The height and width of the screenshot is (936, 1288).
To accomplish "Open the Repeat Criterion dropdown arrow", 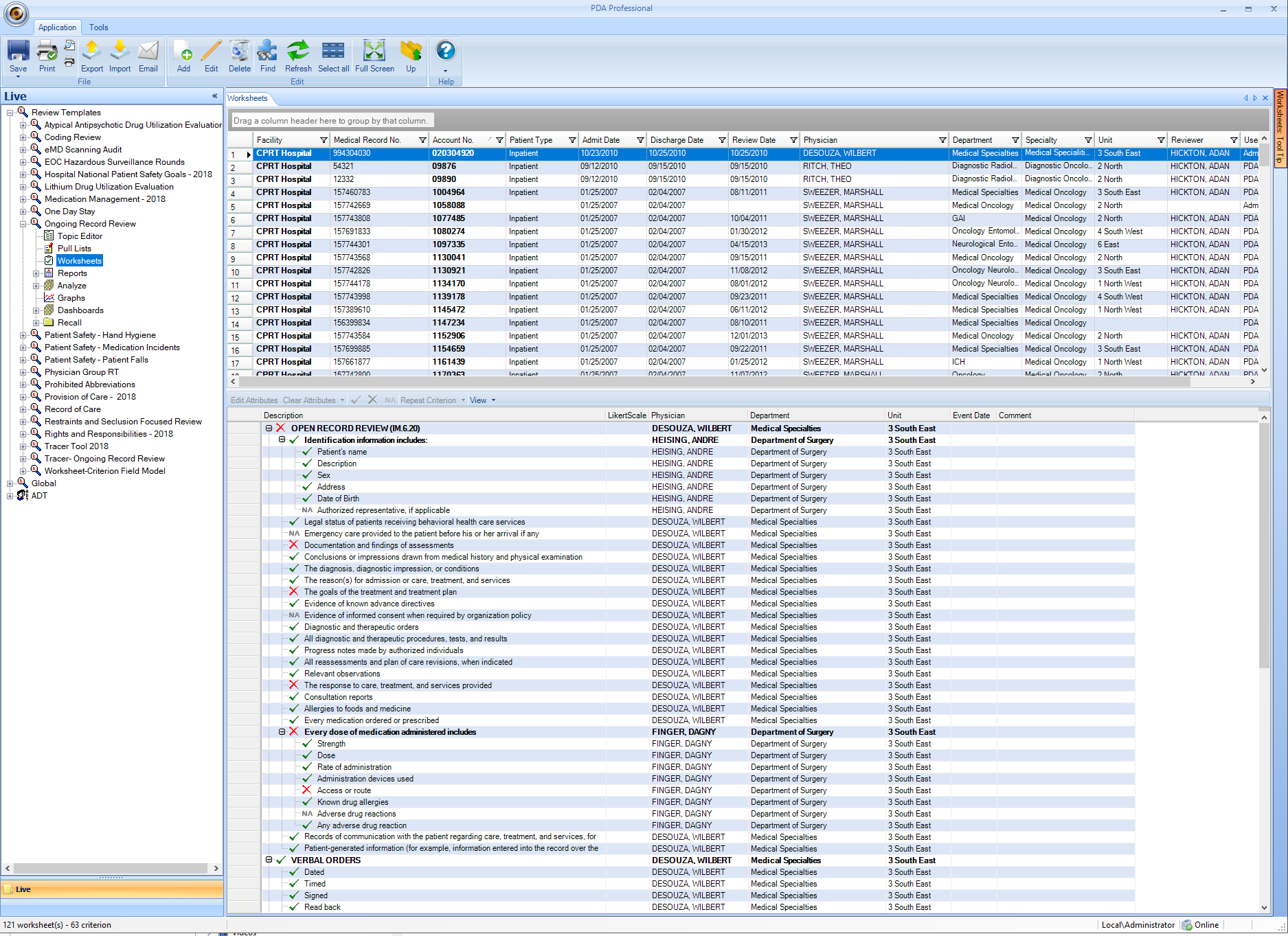I will pos(463,400).
